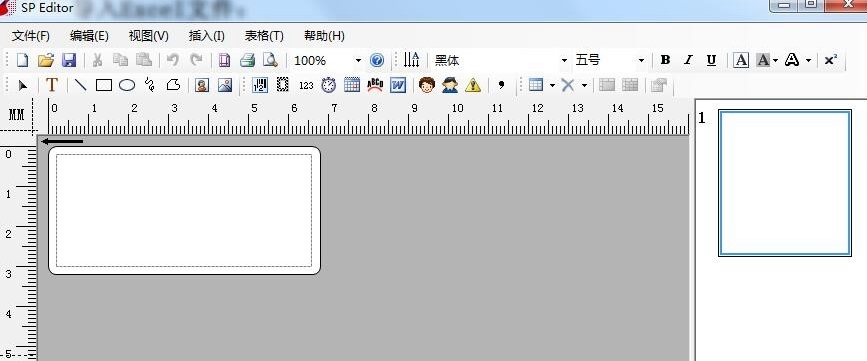867x361 pixels.
Task: Open help via the blue question mark icon
Action: (x=377, y=60)
